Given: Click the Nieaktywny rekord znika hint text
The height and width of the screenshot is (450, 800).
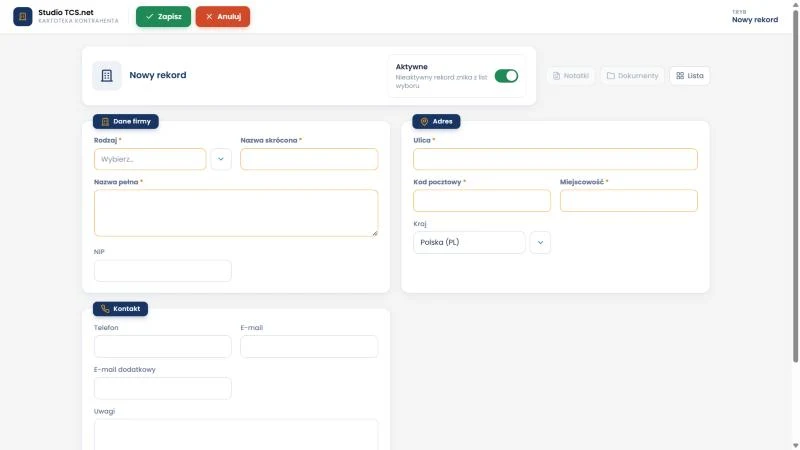Looking at the screenshot, I should point(441,81).
